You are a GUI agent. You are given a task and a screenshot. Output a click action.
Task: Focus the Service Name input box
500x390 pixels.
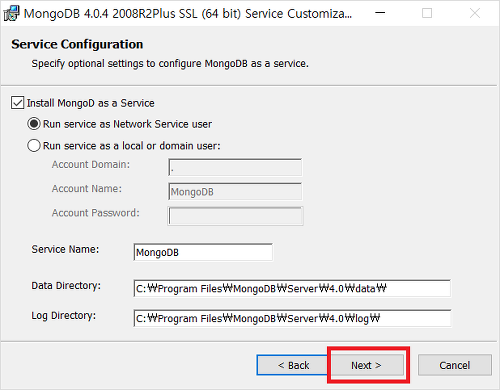coord(203,252)
